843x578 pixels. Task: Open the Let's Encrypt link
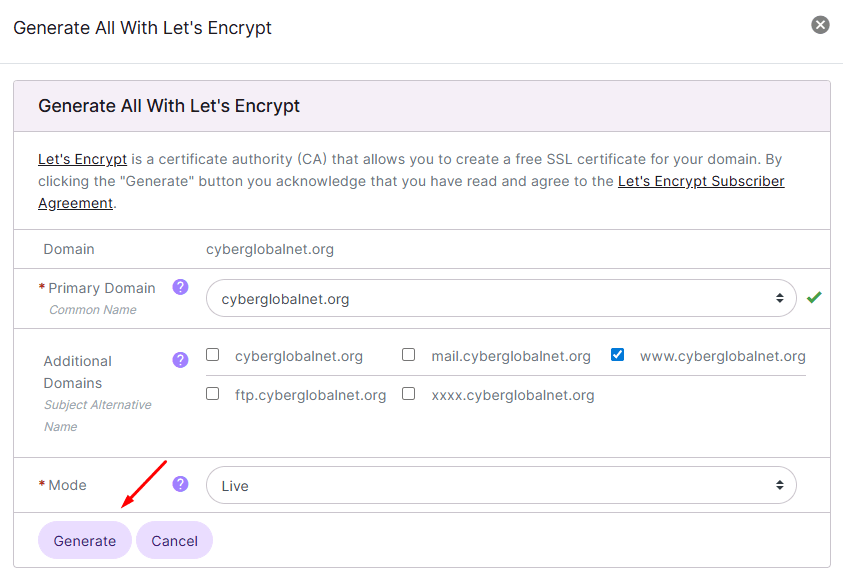pos(82,159)
